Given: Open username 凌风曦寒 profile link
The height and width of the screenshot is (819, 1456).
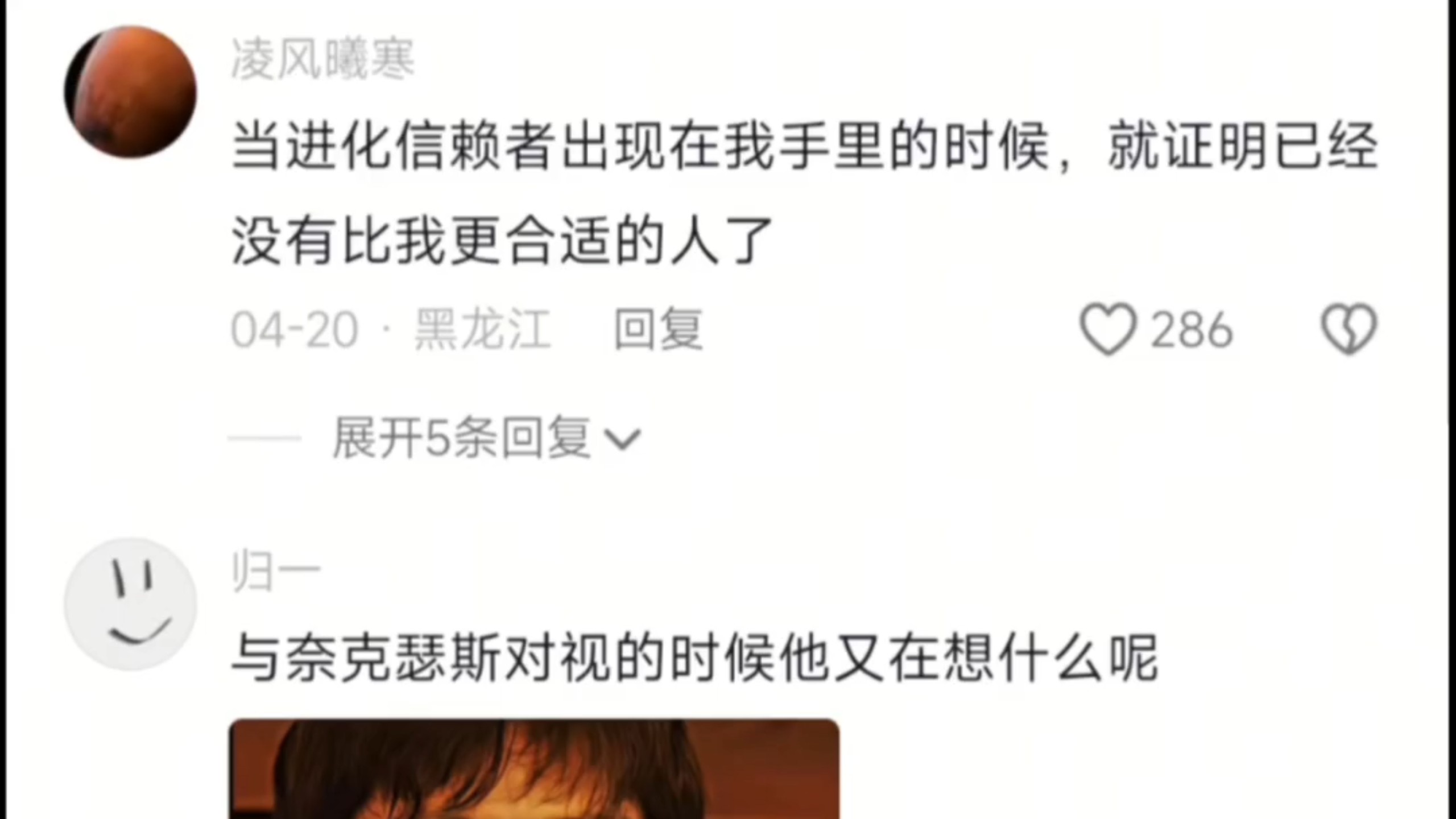Looking at the screenshot, I should (322, 60).
